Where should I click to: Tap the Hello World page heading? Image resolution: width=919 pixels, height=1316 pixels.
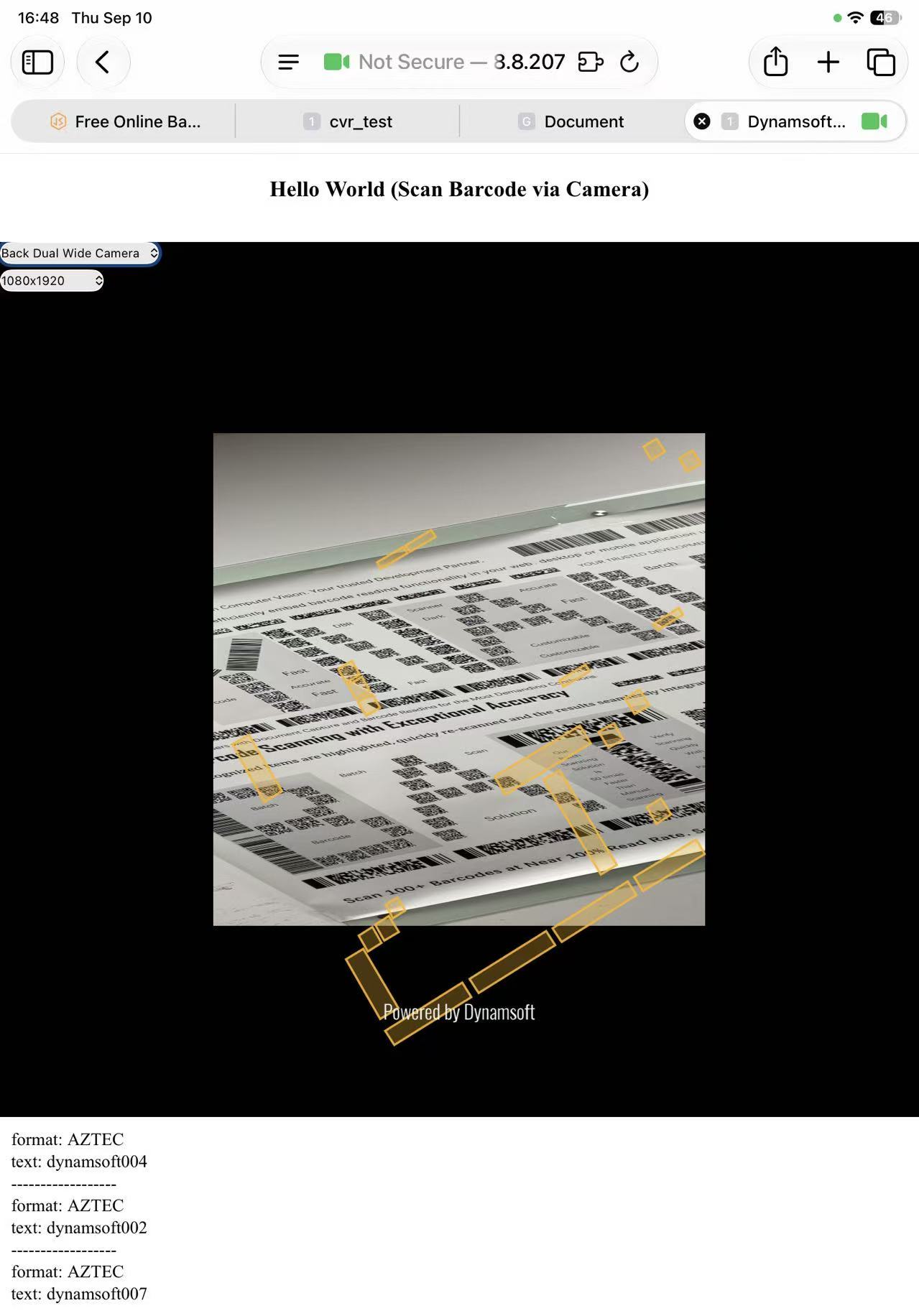(459, 189)
